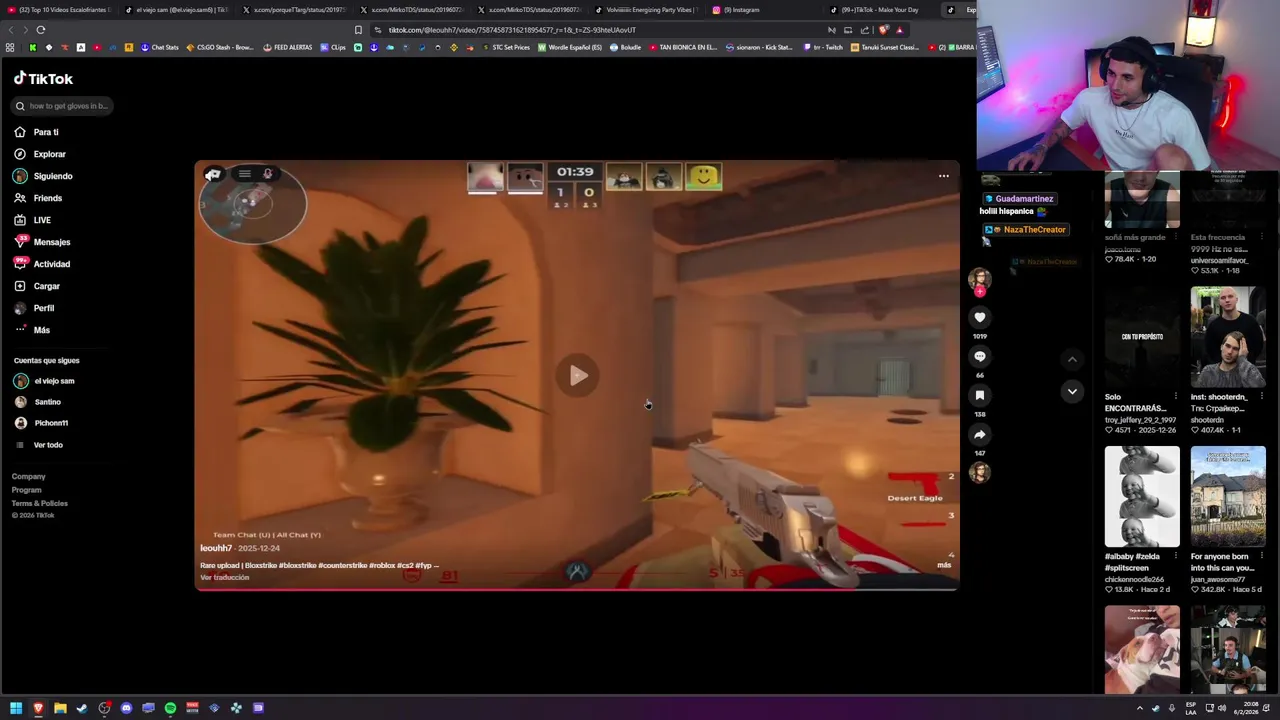Open the Wordle Español bookmark
This screenshot has width=1280, height=720.
coord(570,47)
